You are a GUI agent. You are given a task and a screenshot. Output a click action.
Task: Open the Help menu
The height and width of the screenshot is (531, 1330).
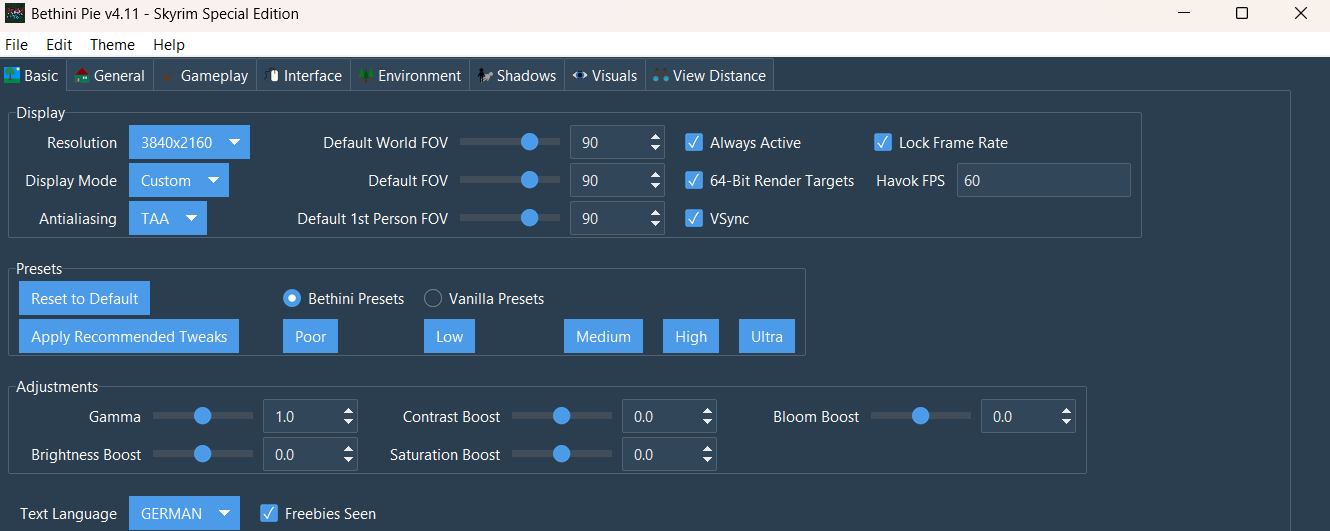coord(169,44)
